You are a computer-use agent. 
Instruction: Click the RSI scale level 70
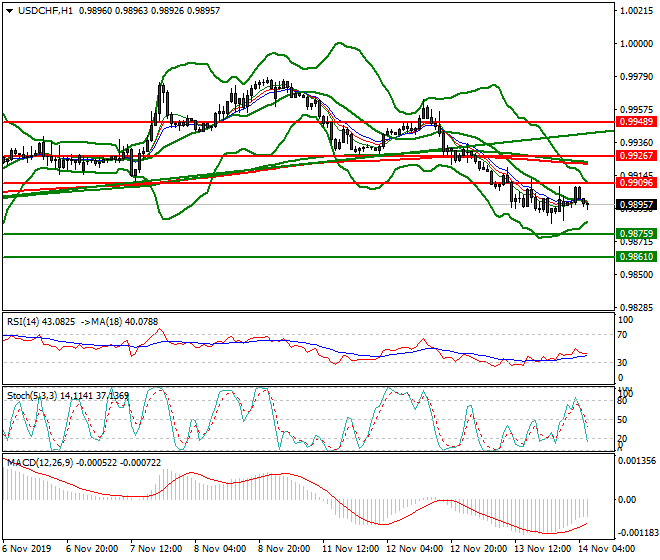[x=623, y=335]
